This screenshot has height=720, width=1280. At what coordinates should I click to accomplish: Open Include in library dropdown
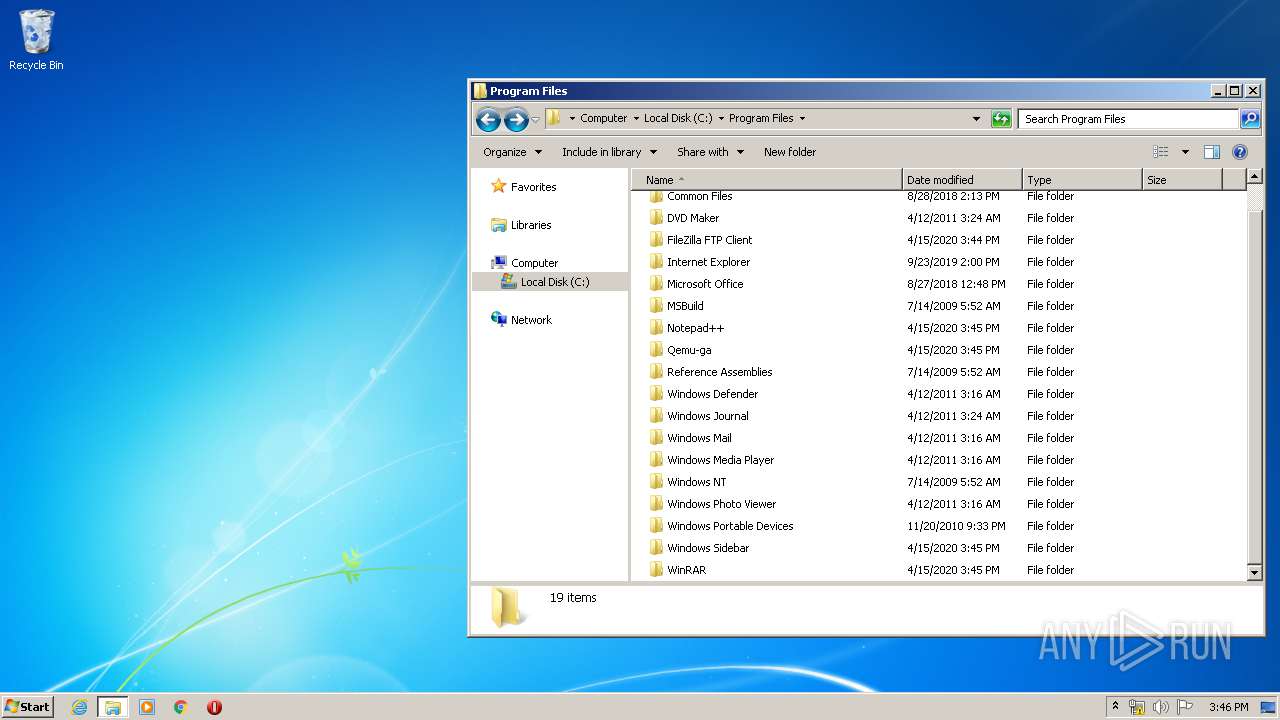pyautogui.click(x=609, y=152)
